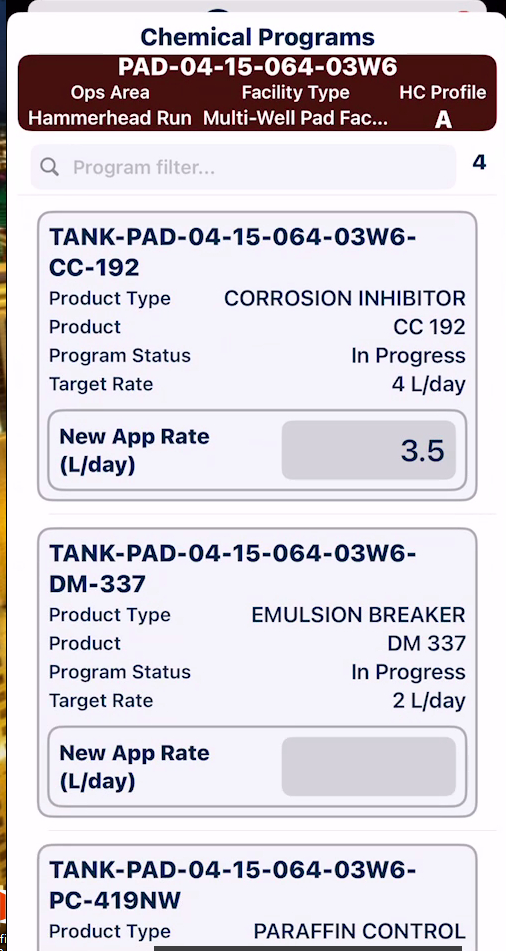Screen dimensions: 506x951
Task: Tap the CC 192 product value
Action: tap(430, 327)
